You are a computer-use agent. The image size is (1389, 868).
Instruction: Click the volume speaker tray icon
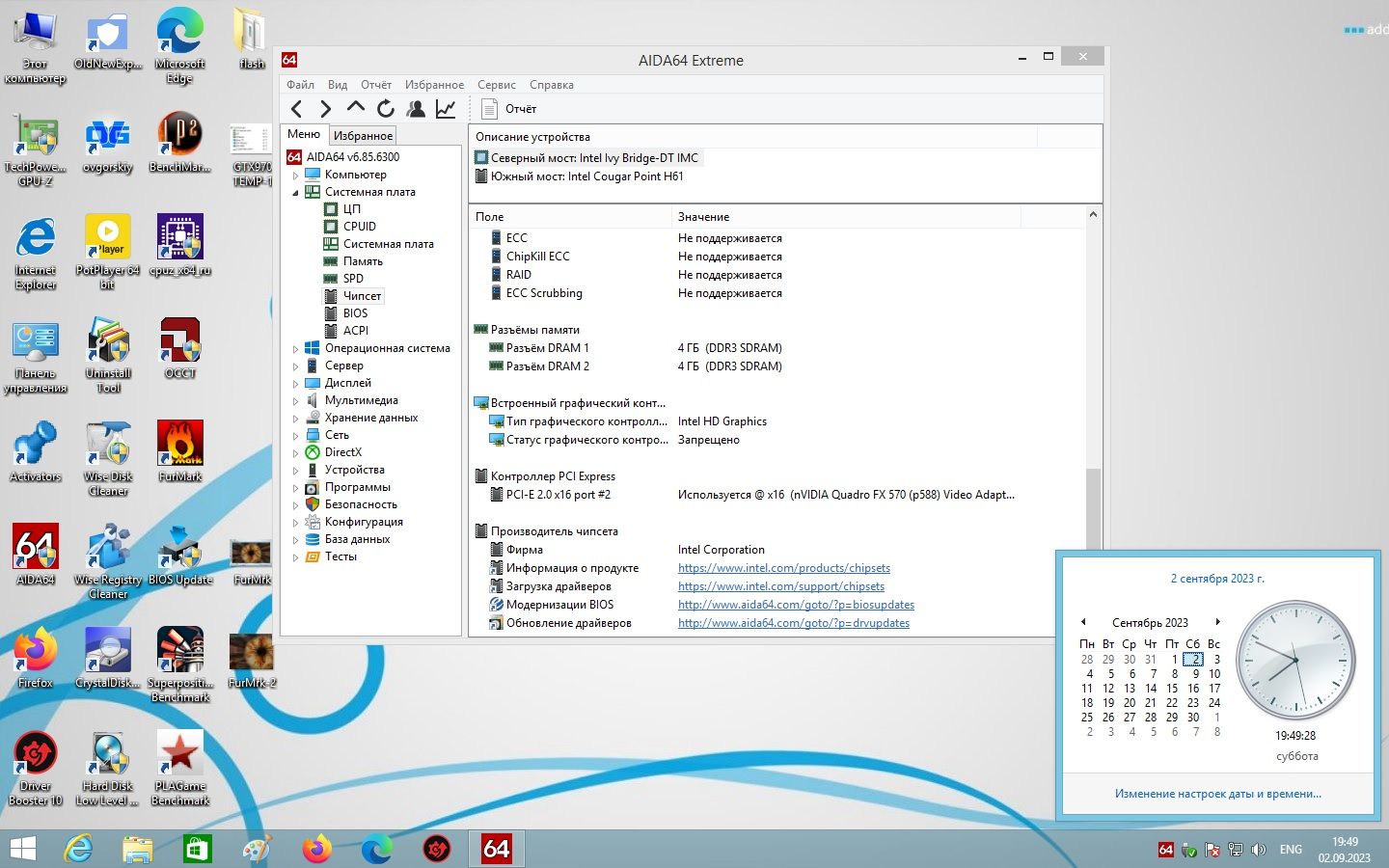tap(1258, 850)
